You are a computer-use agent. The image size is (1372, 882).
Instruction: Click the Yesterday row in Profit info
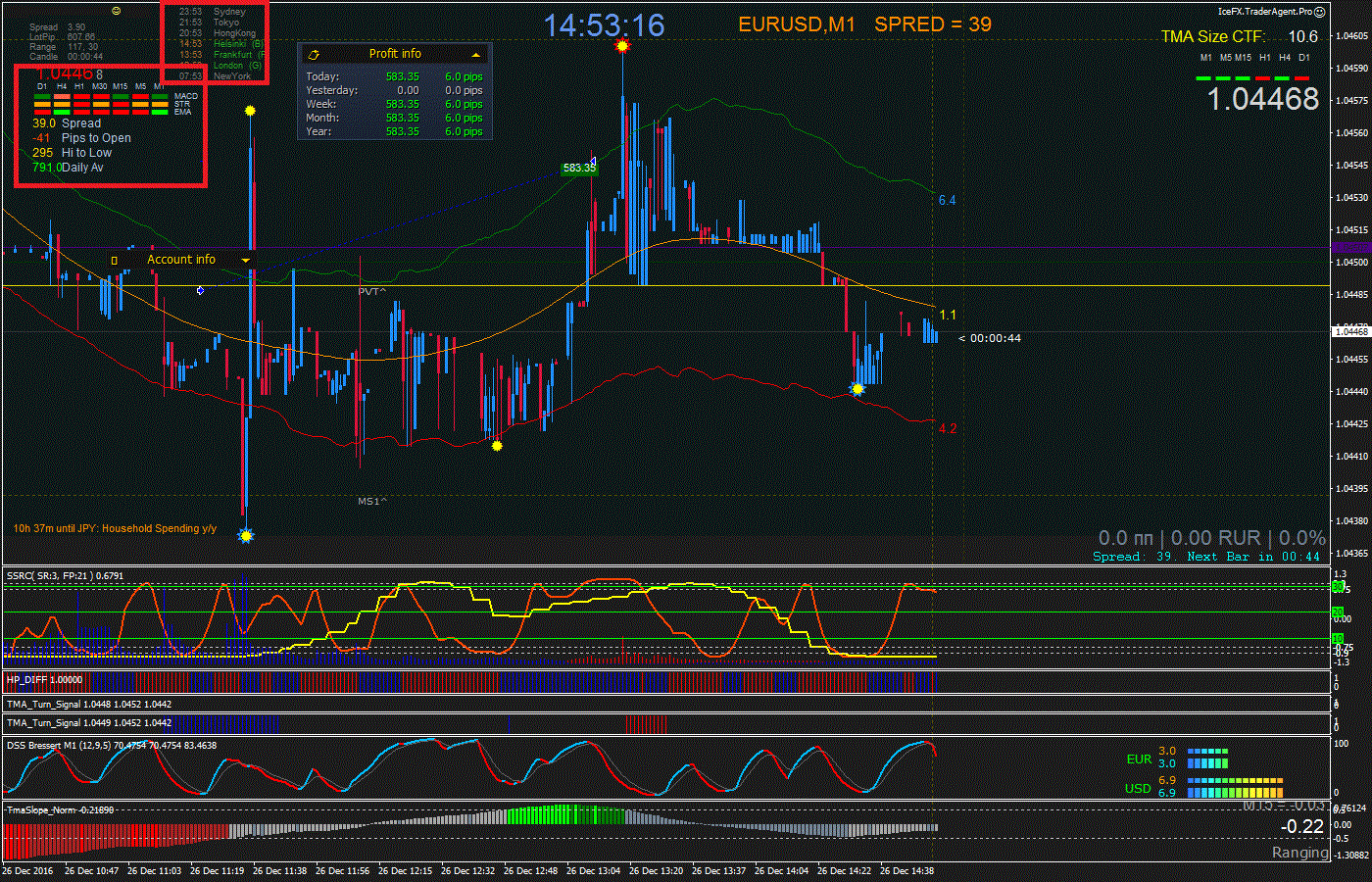click(394, 90)
